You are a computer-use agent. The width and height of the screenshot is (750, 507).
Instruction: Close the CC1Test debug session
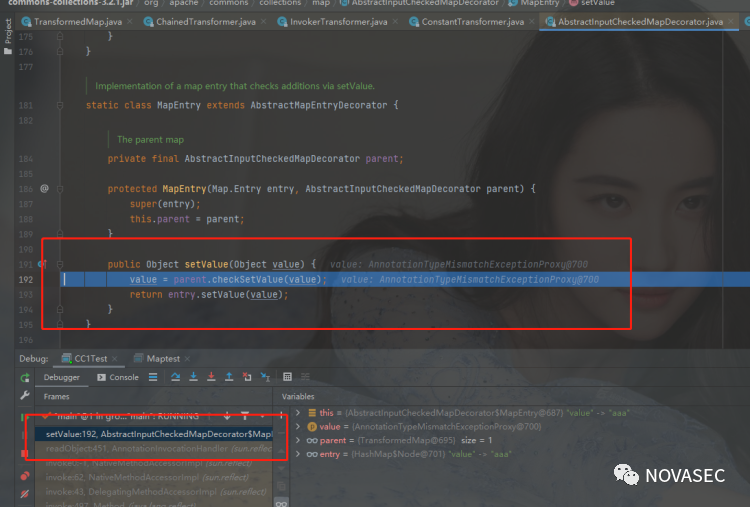(x=115, y=359)
